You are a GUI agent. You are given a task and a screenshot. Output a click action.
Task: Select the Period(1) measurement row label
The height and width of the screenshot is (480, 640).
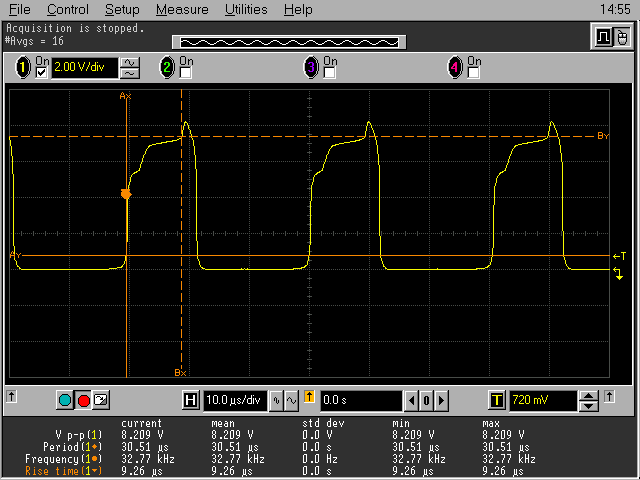point(73,447)
